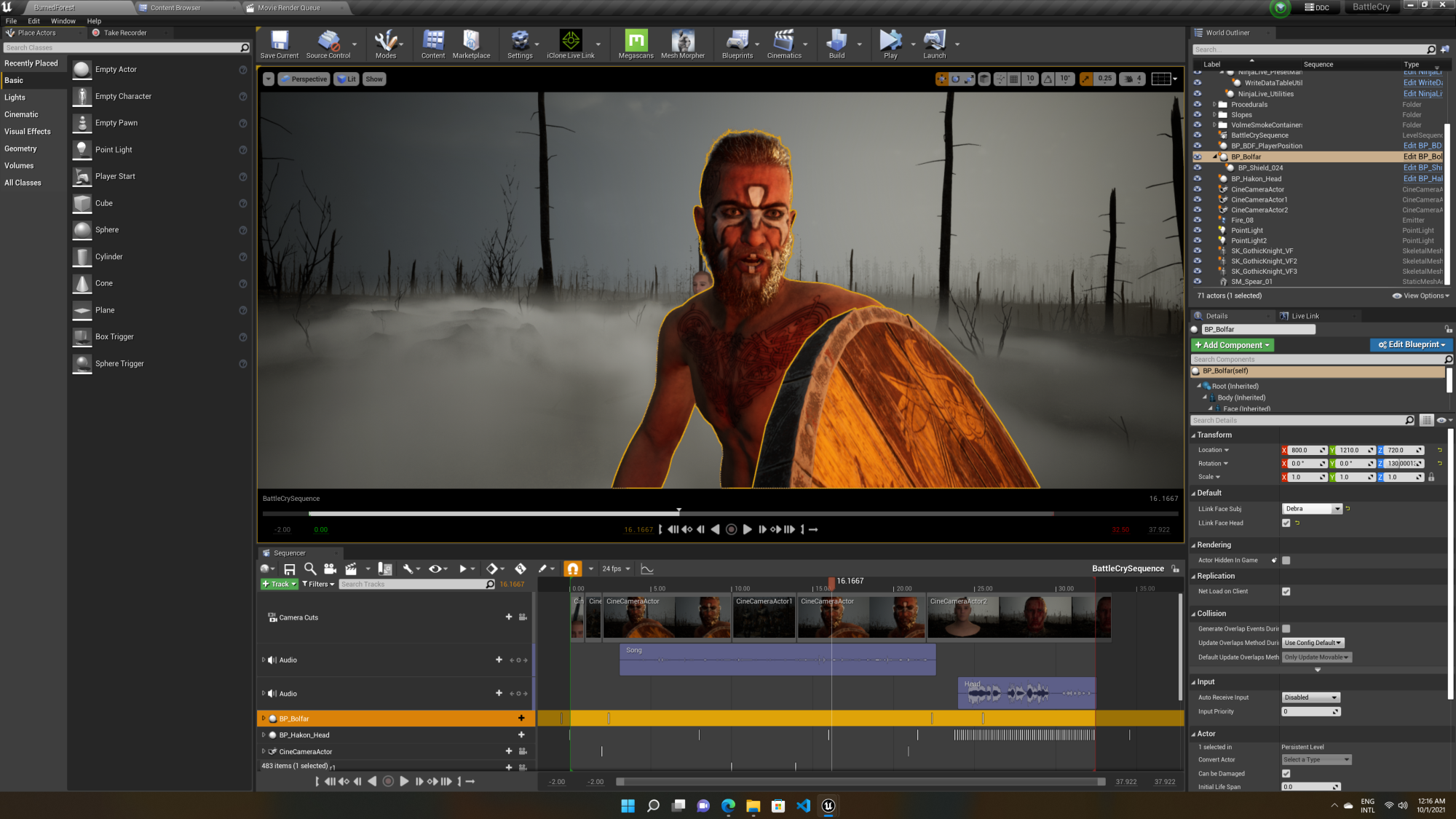
Task: Launch iClone Live Link from the toolbar
Action: [x=570, y=44]
